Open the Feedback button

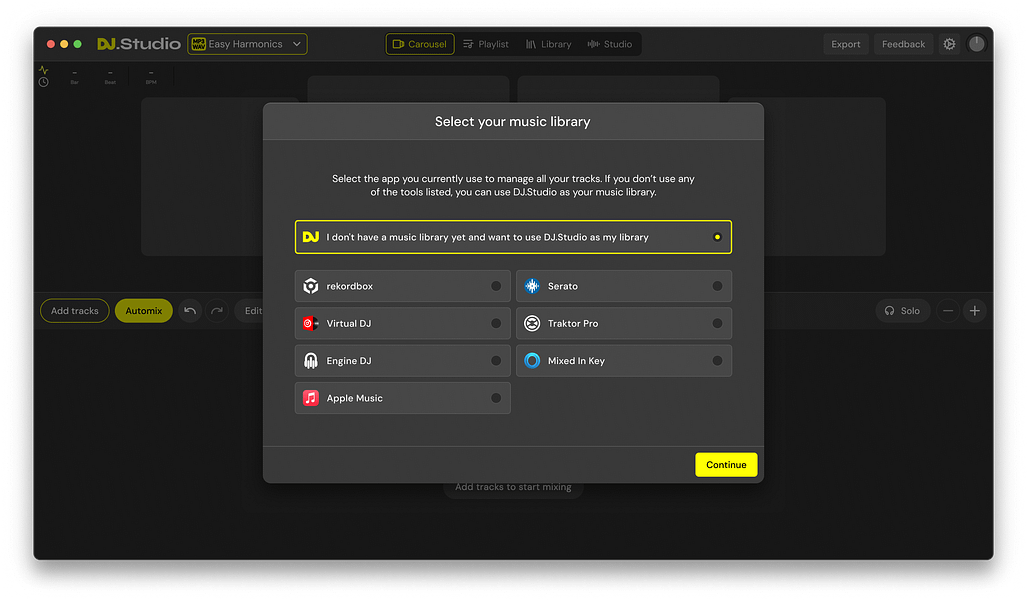903,44
